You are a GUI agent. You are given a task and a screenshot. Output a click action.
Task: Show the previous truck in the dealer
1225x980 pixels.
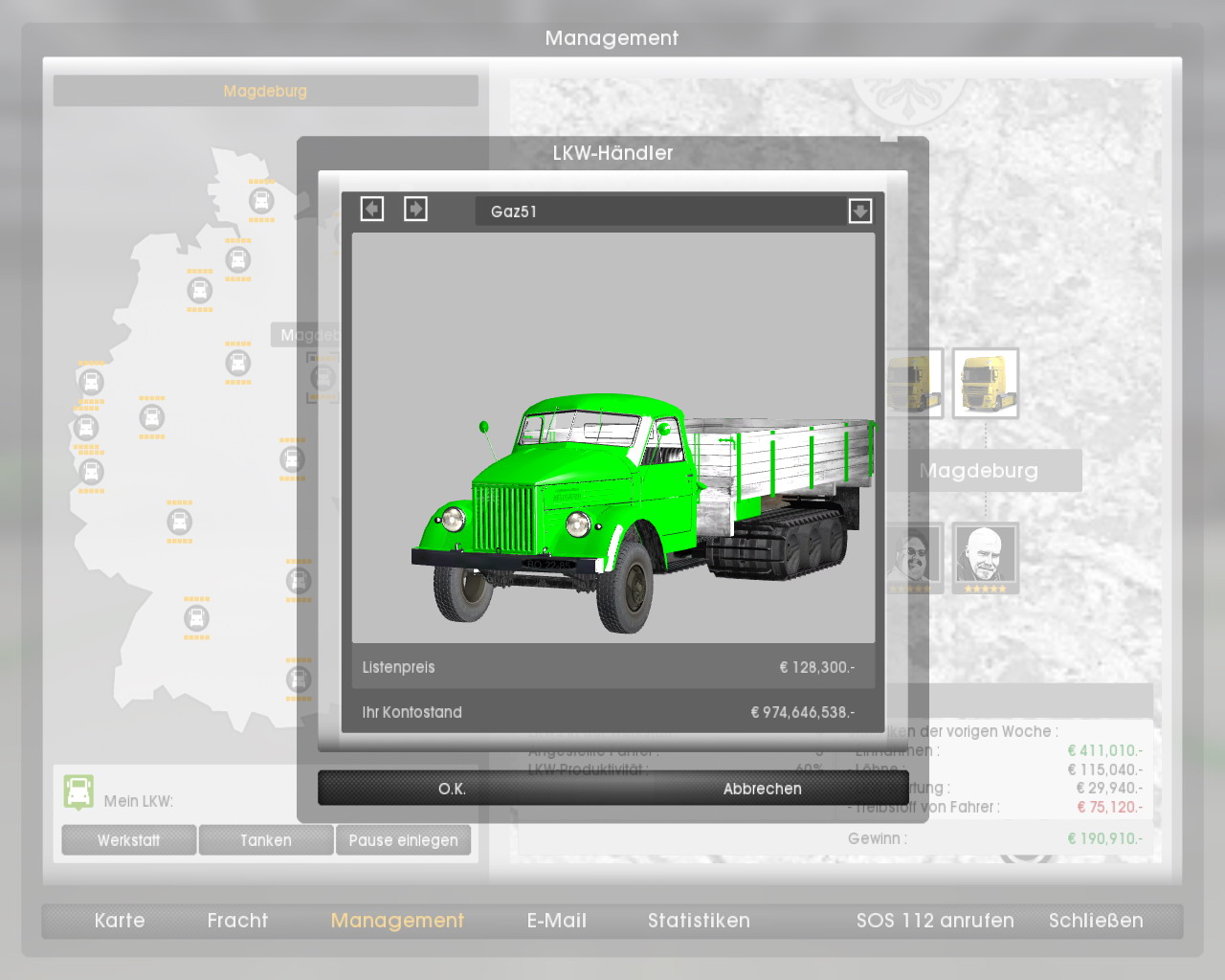tap(372, 209)
